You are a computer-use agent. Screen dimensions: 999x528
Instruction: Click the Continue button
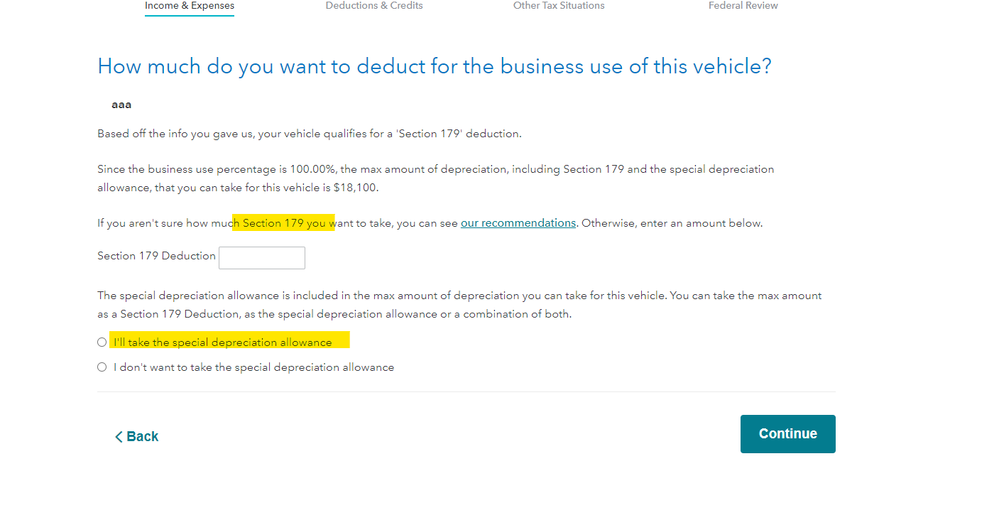coord(787,434)
